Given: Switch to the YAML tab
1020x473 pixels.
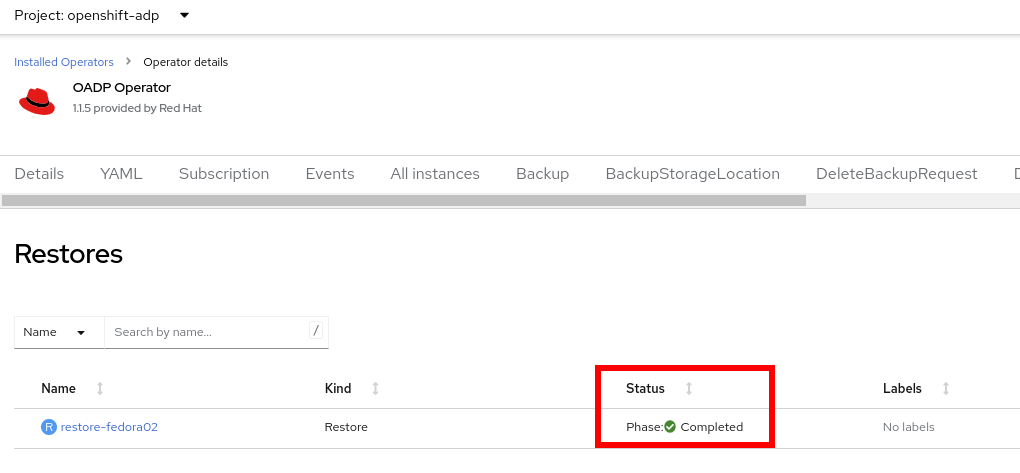Looking at the screenshot, I should coord(121,174).
